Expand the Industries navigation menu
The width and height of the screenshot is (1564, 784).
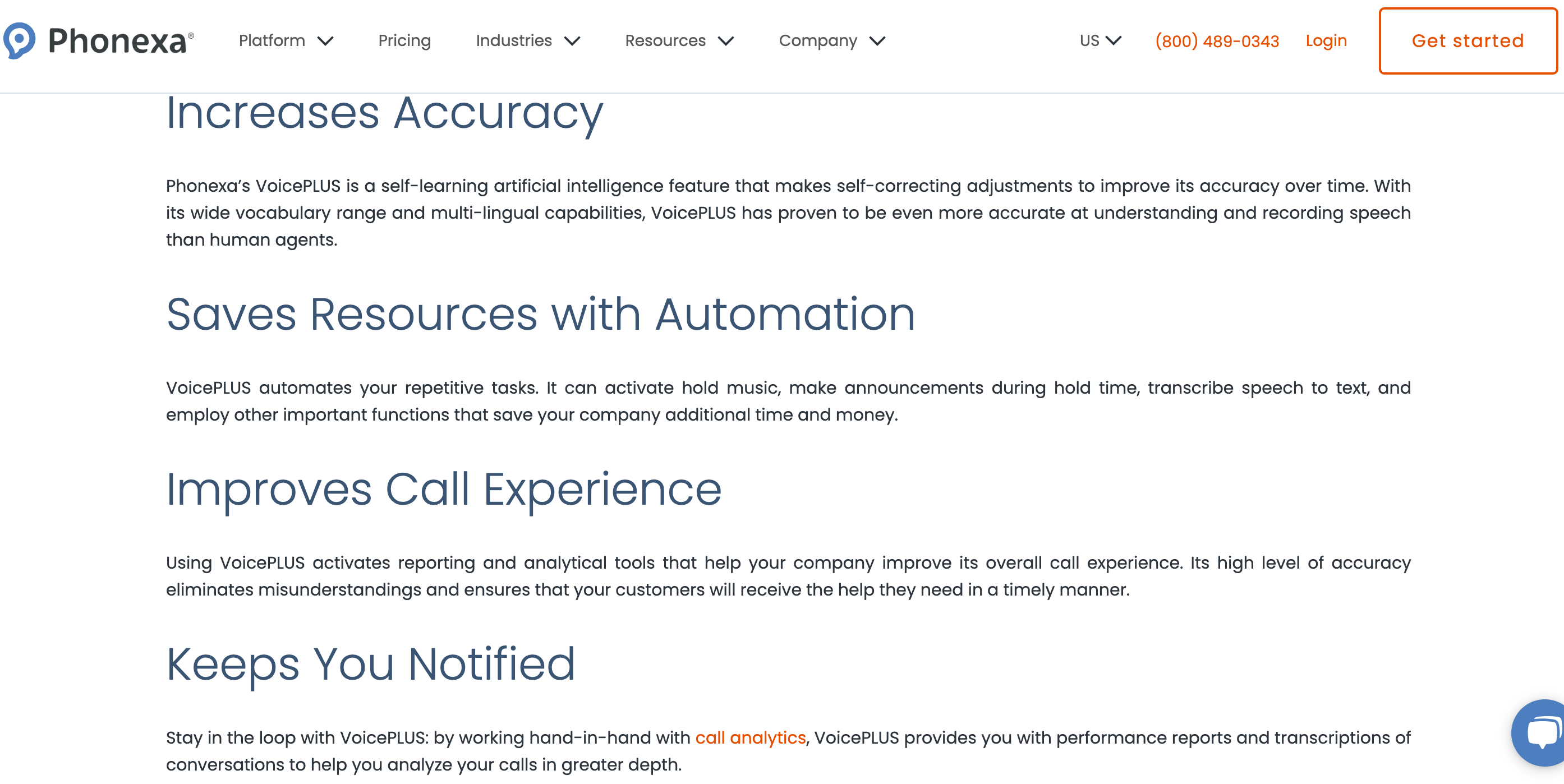[x=527, y=41]
